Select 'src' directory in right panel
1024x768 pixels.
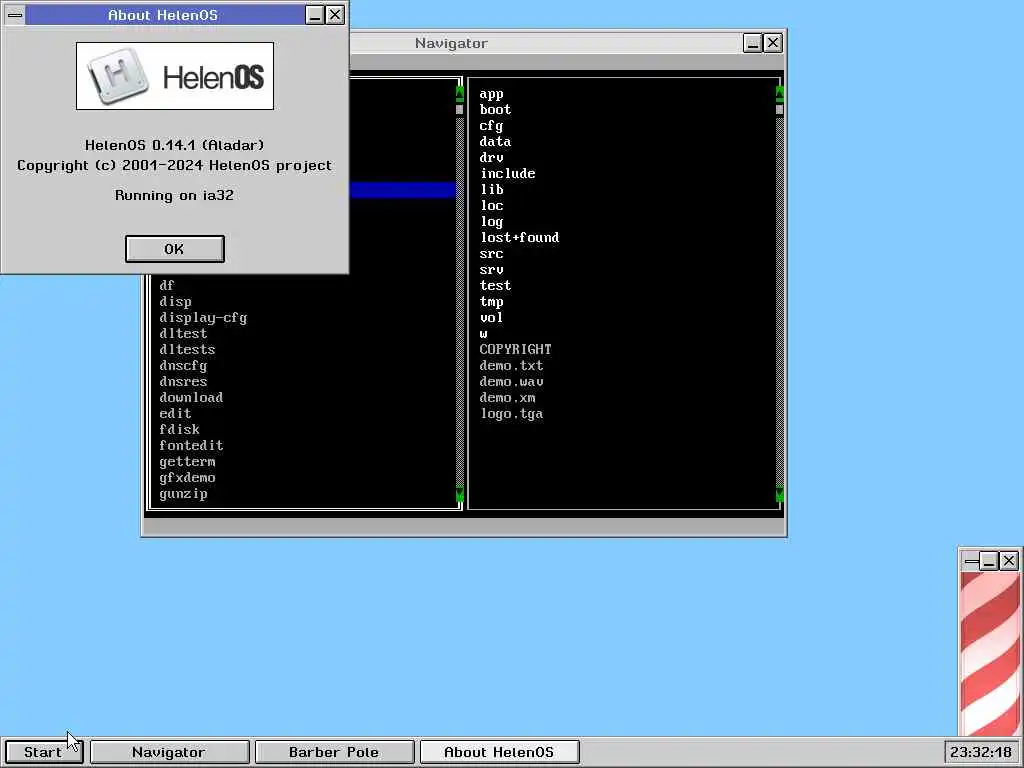[x=491, y=254]
